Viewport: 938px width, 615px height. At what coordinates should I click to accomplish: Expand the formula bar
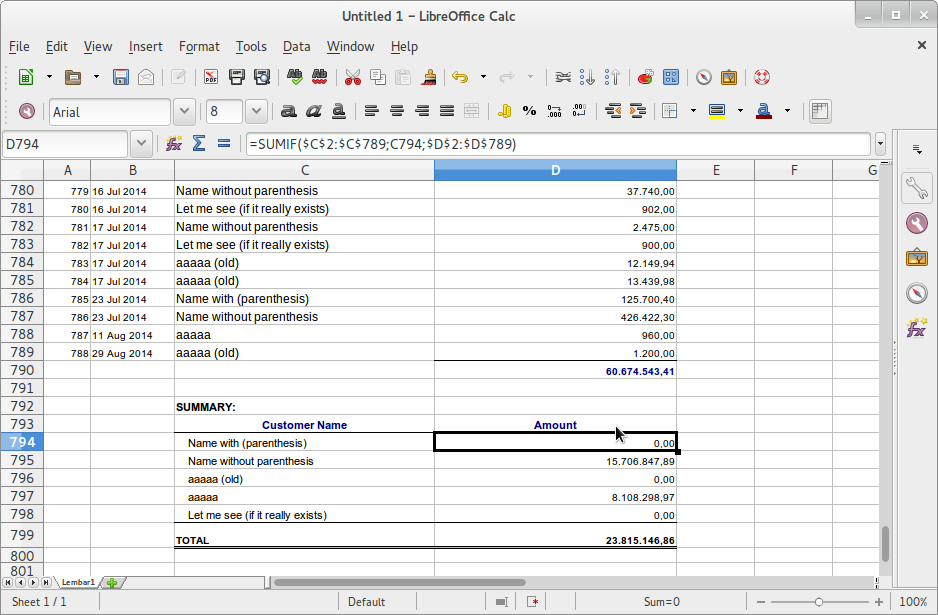click(x=880, y=144)
